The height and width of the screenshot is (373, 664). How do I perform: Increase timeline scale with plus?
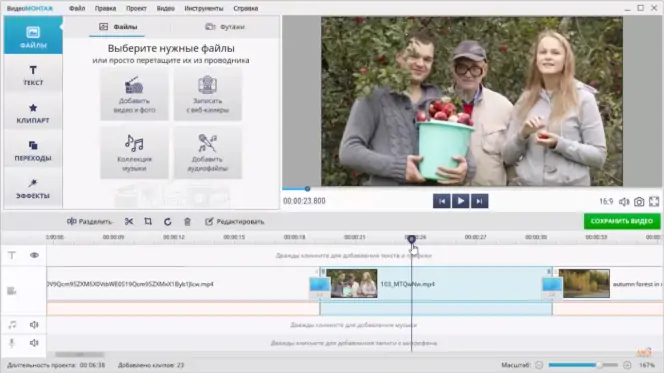628,365
